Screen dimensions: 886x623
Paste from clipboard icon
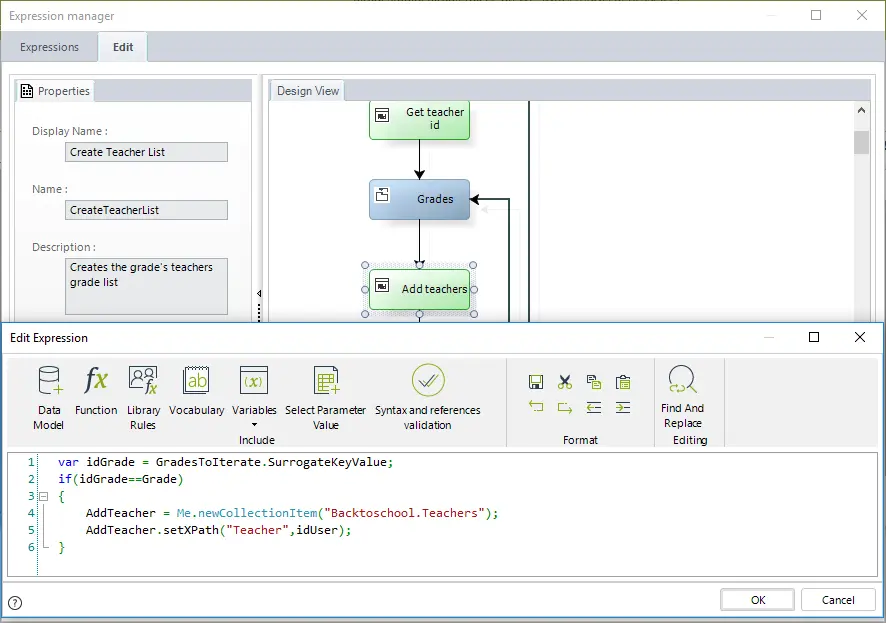pyautogui.click(x=623, y=382)
